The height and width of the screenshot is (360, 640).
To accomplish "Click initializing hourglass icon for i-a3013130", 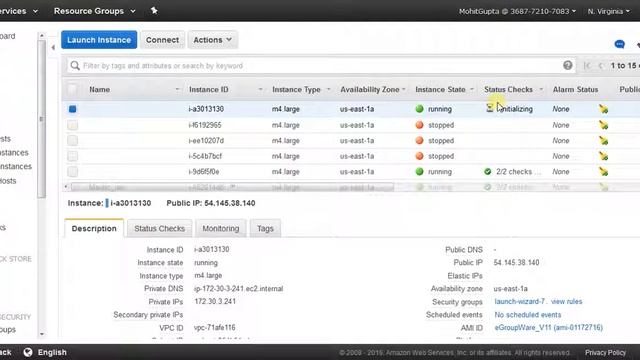I will [x=489, y=108].
